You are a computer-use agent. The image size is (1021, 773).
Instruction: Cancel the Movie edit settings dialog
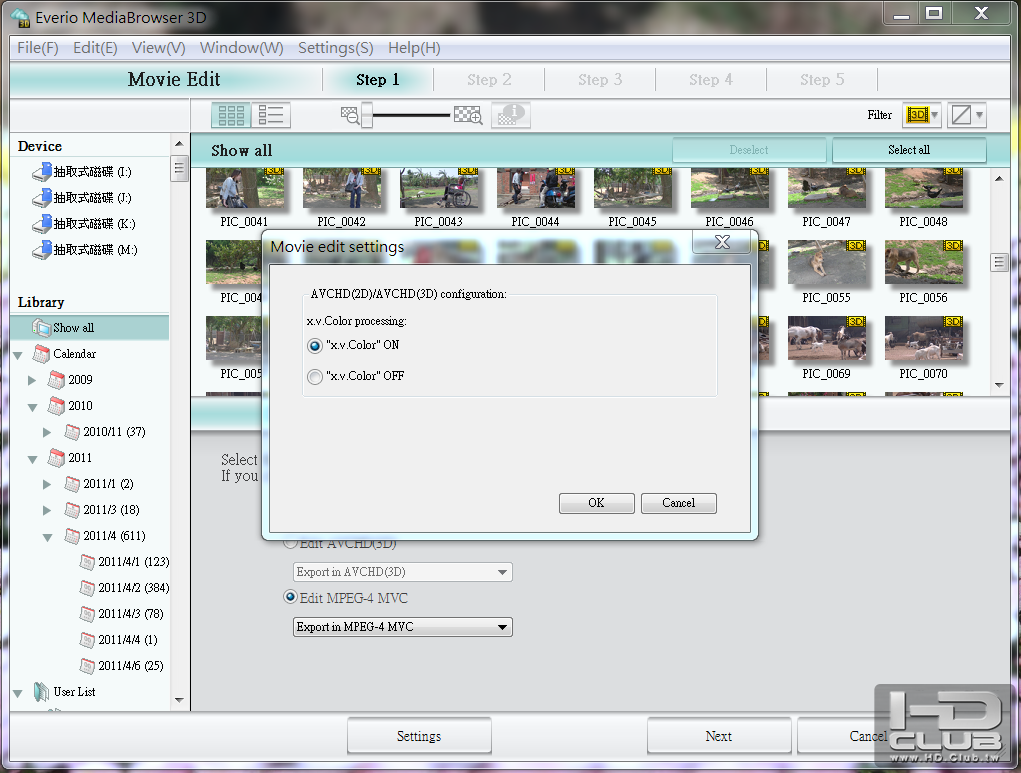pyautogui.click(x=678, y=503)
